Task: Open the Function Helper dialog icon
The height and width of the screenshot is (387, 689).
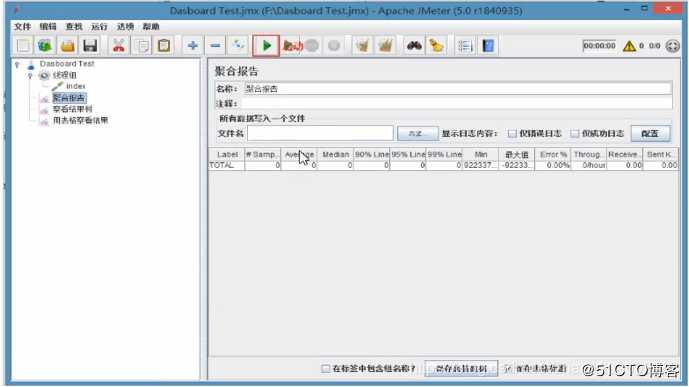Action: click(x=465, y=46)
